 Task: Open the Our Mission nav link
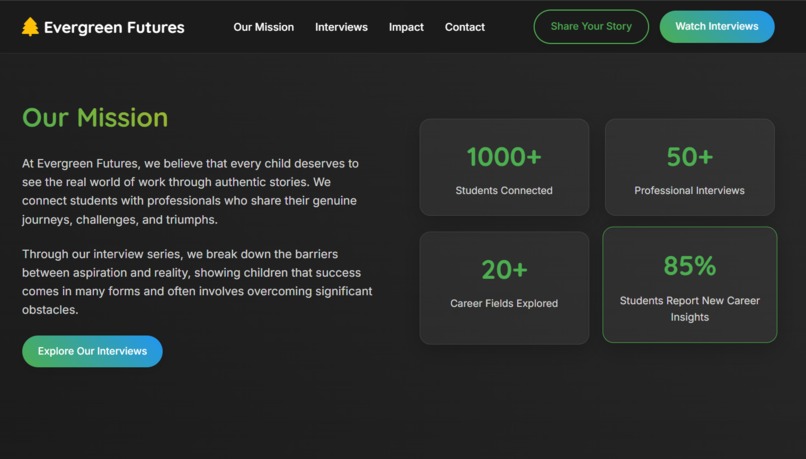pyautogui.click(x=264, y=27)
